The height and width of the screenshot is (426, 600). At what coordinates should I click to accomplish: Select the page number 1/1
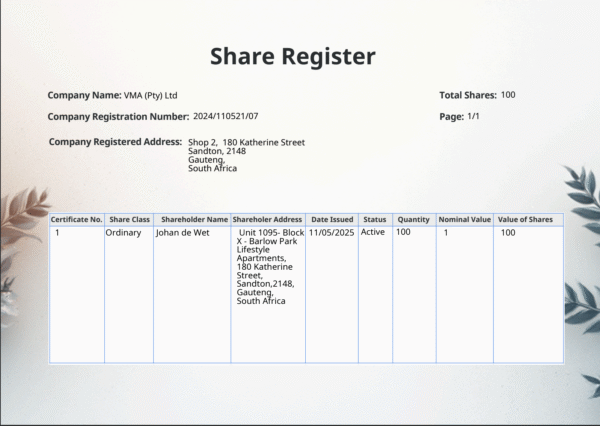pyautogui.click(x=473, y=116)
